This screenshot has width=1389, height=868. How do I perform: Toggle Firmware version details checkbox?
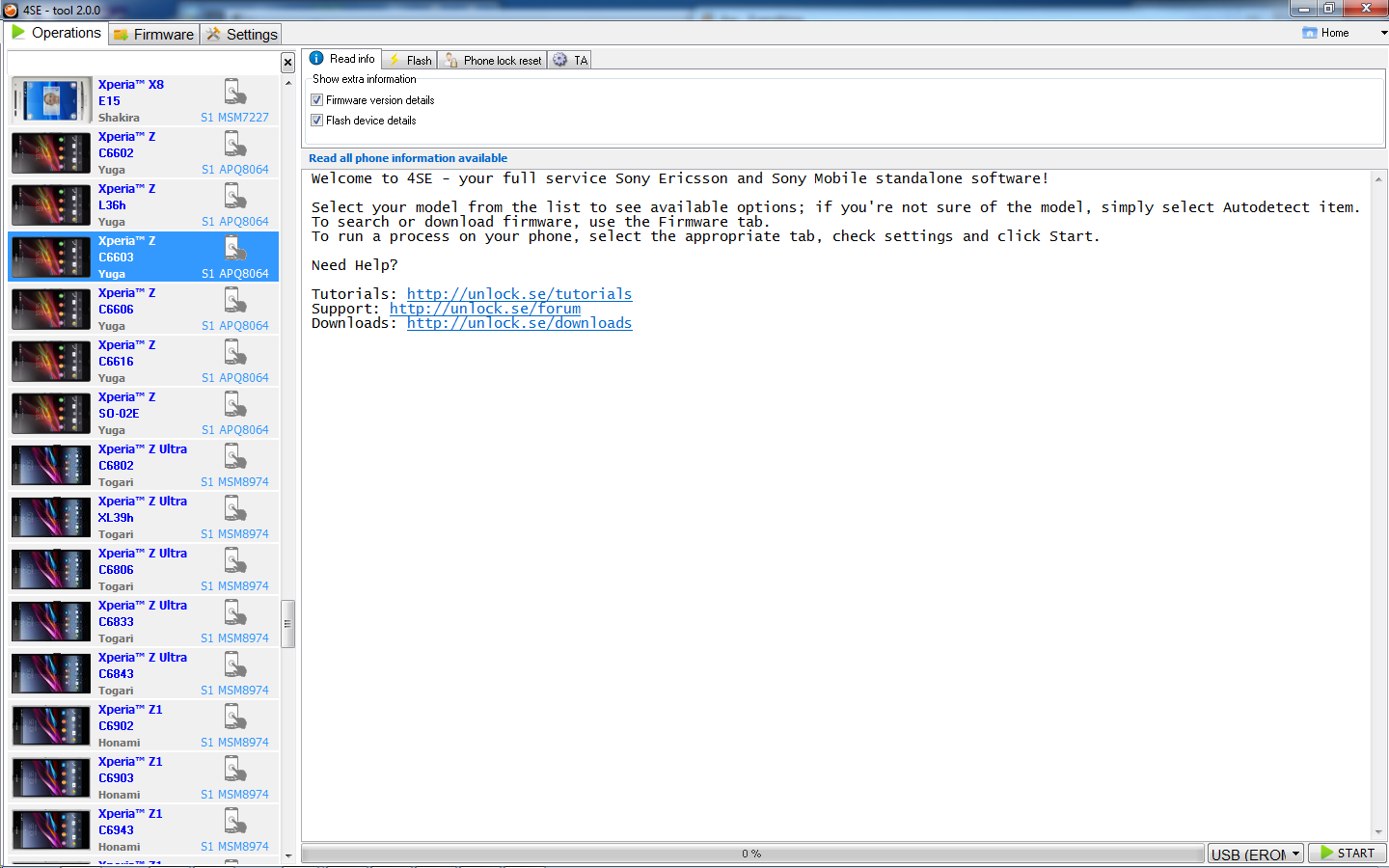pos(316,100)
